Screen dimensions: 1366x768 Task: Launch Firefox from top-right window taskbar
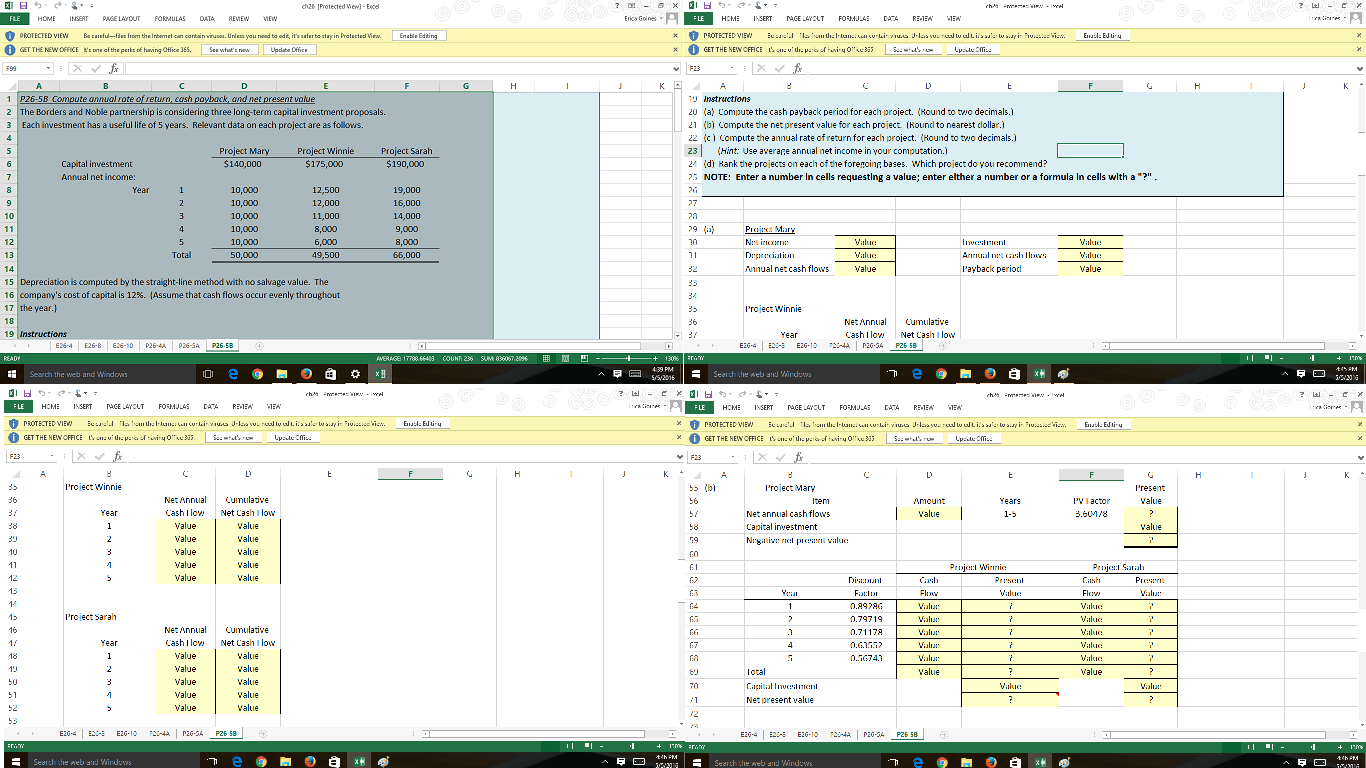[991, 374]
